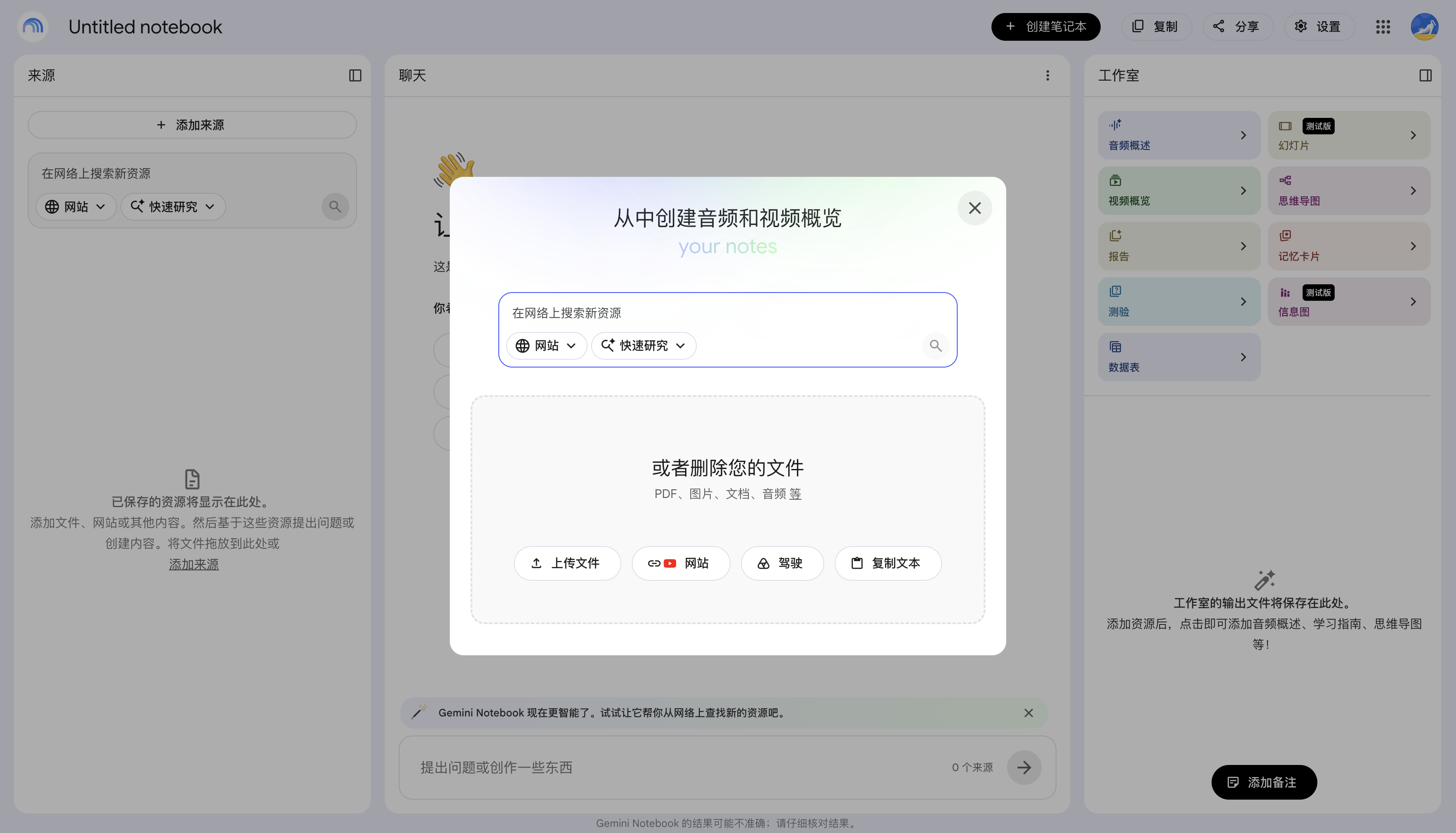Click the 添加备注 button
Viewport: 1456px width, 833px height.
(x=1264, y=782)
